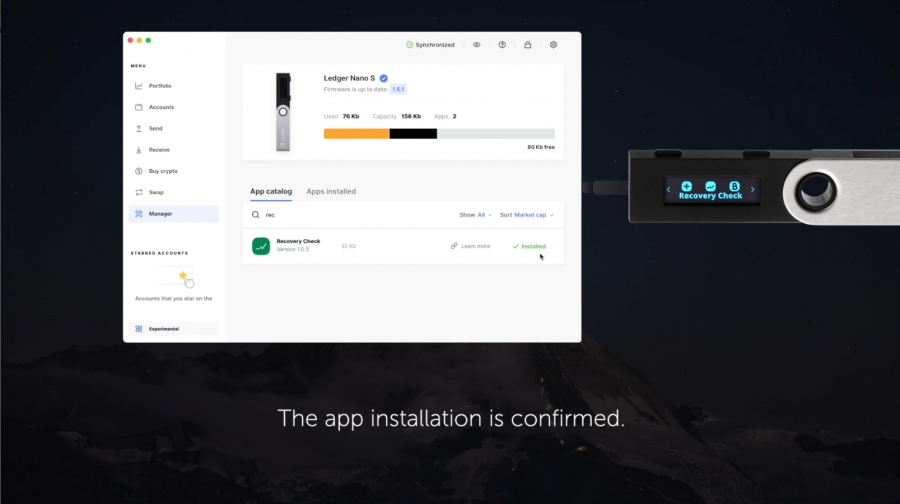The image size is (900, 504).
Task: Click the Bitcoin B icon on device screen
Action: 734,186
